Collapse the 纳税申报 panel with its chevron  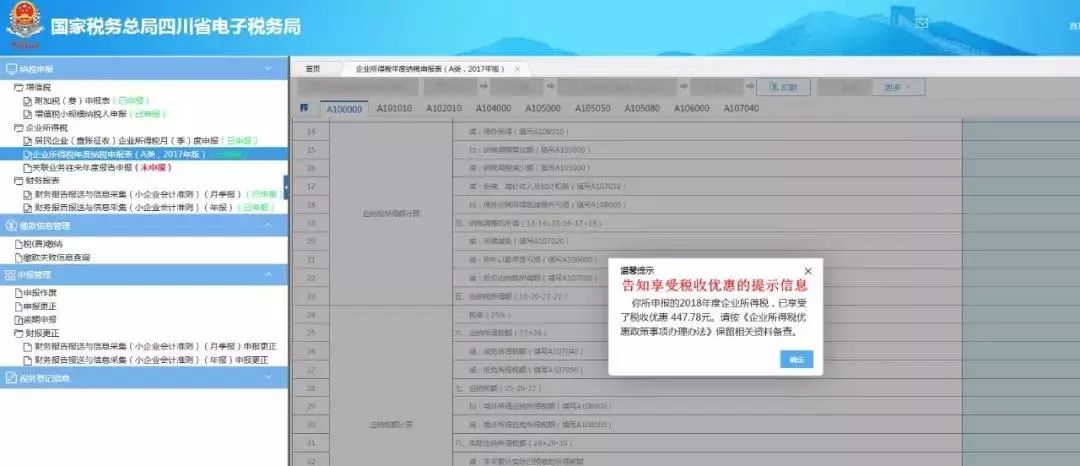[x=269, y=69]
